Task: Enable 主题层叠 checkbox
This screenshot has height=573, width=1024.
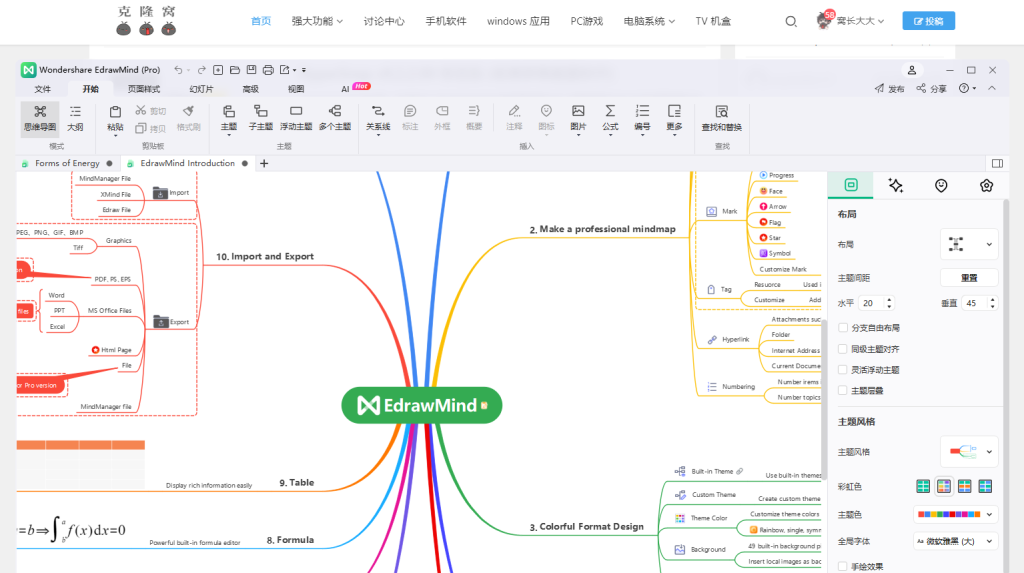Action: pos(843,391)
